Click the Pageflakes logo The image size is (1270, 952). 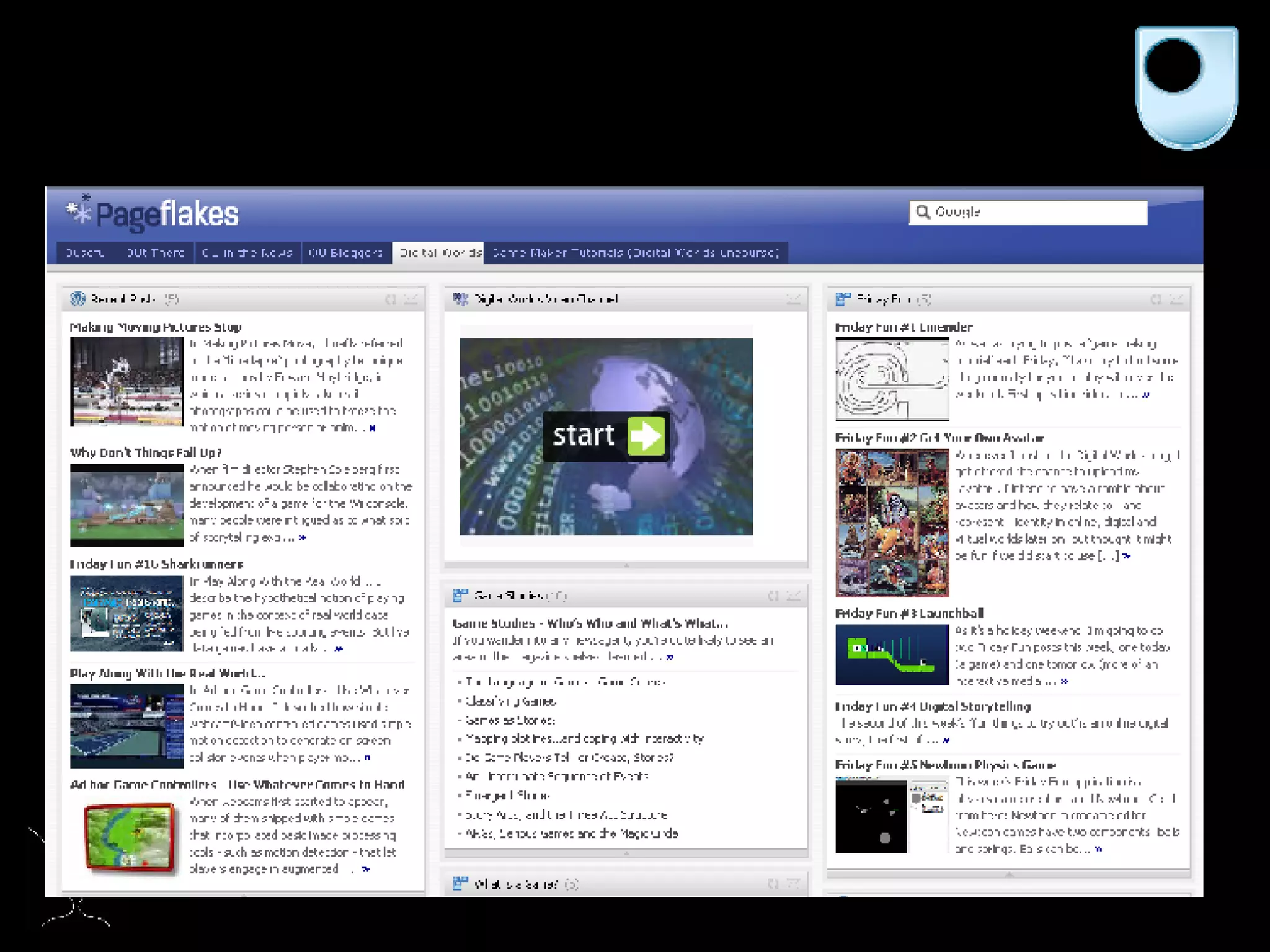[153, 214]
